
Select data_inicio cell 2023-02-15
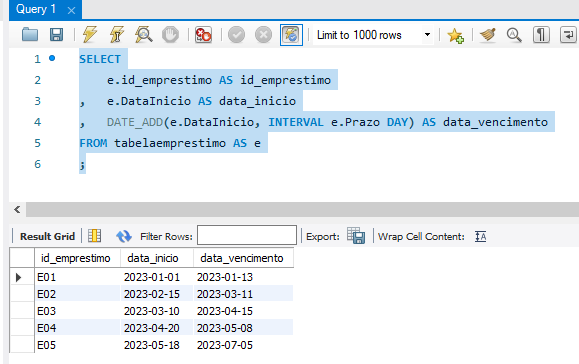coord(157,294)
